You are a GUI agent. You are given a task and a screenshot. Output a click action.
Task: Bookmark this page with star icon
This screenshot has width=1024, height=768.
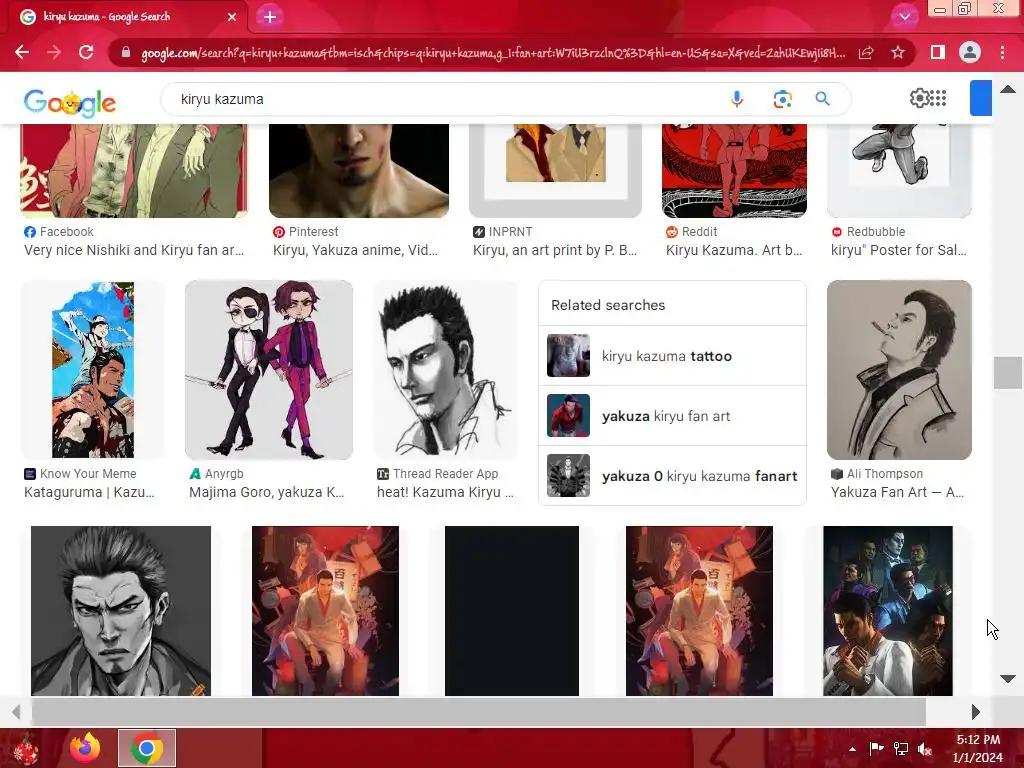pyautogui.click(x=898, y=52)
